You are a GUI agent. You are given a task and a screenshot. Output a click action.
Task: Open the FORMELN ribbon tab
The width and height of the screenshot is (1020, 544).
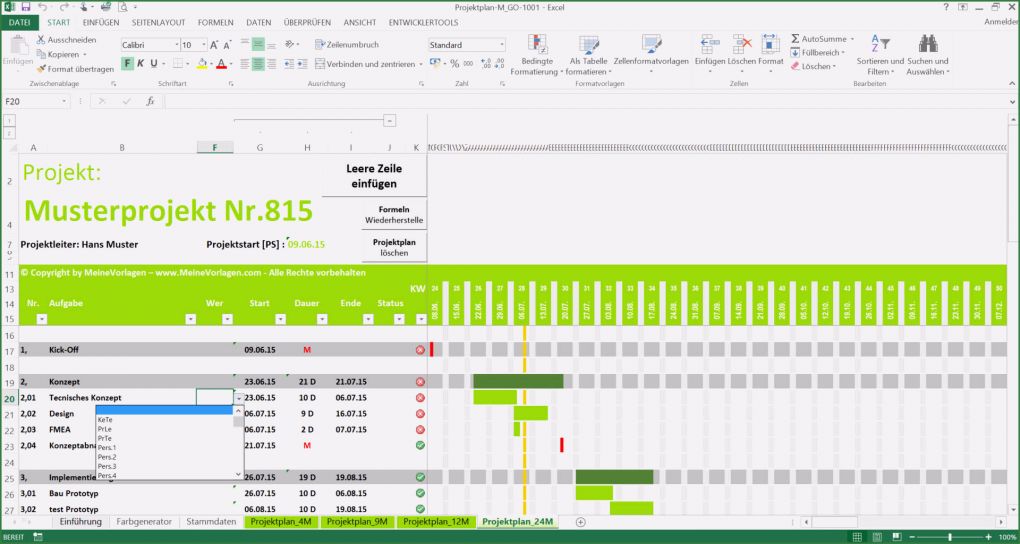point(215,22)
